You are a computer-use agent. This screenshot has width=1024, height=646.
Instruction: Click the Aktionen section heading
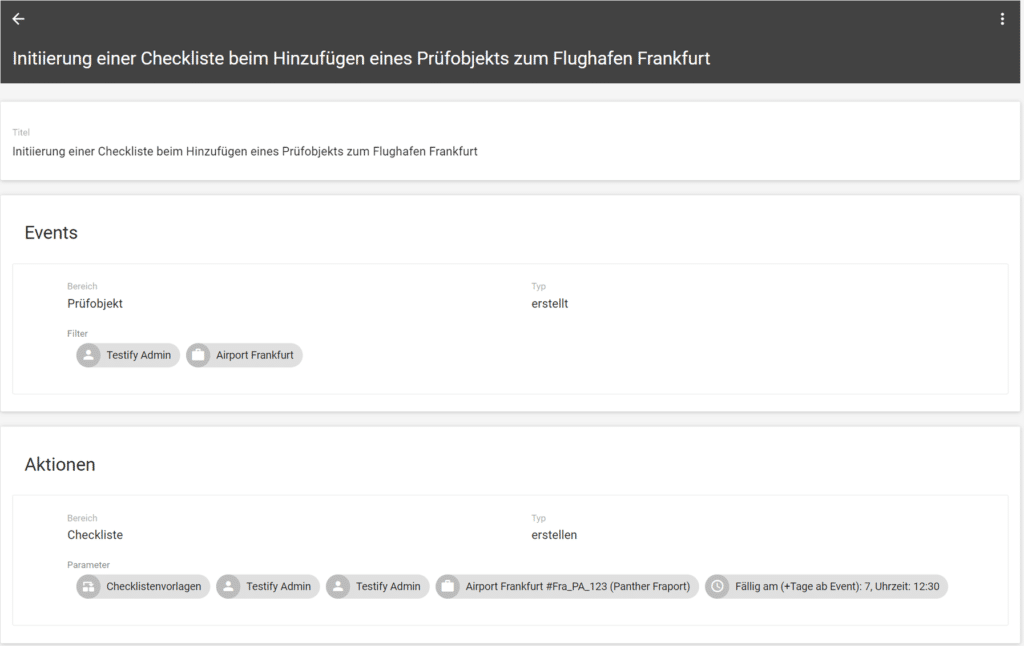pyautogui.click(x=60, y=464)
